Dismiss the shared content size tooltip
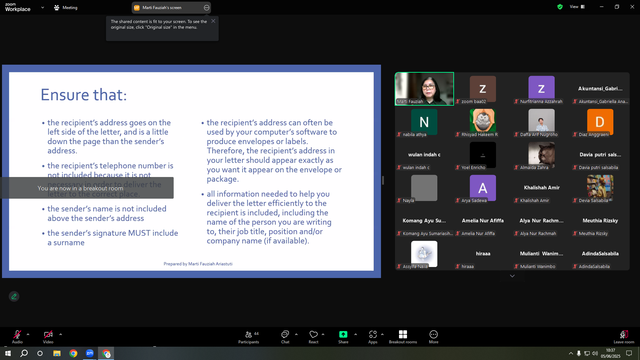640x360 pixels. 213,21
